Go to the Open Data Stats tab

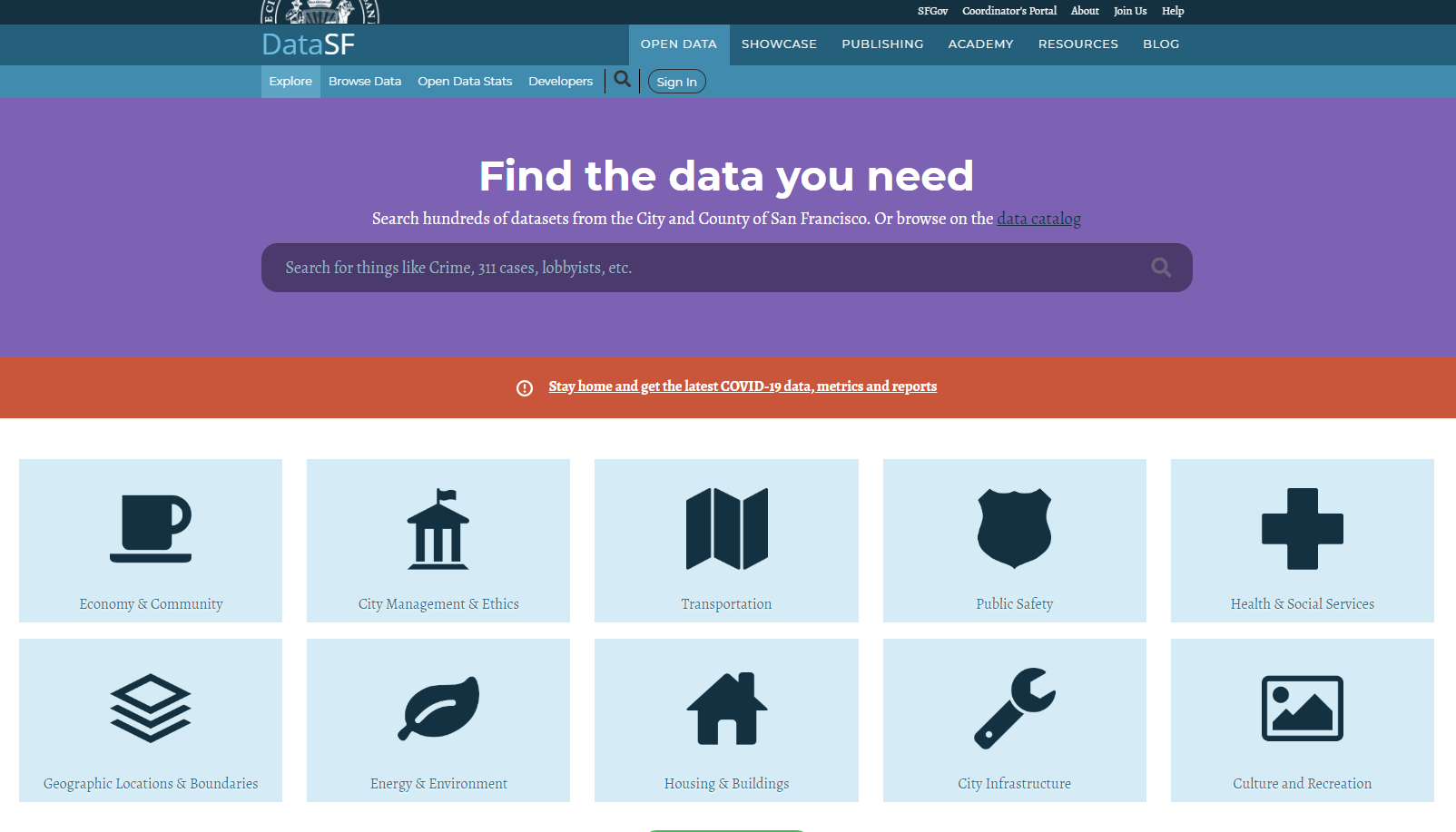(x=465, y=82)
